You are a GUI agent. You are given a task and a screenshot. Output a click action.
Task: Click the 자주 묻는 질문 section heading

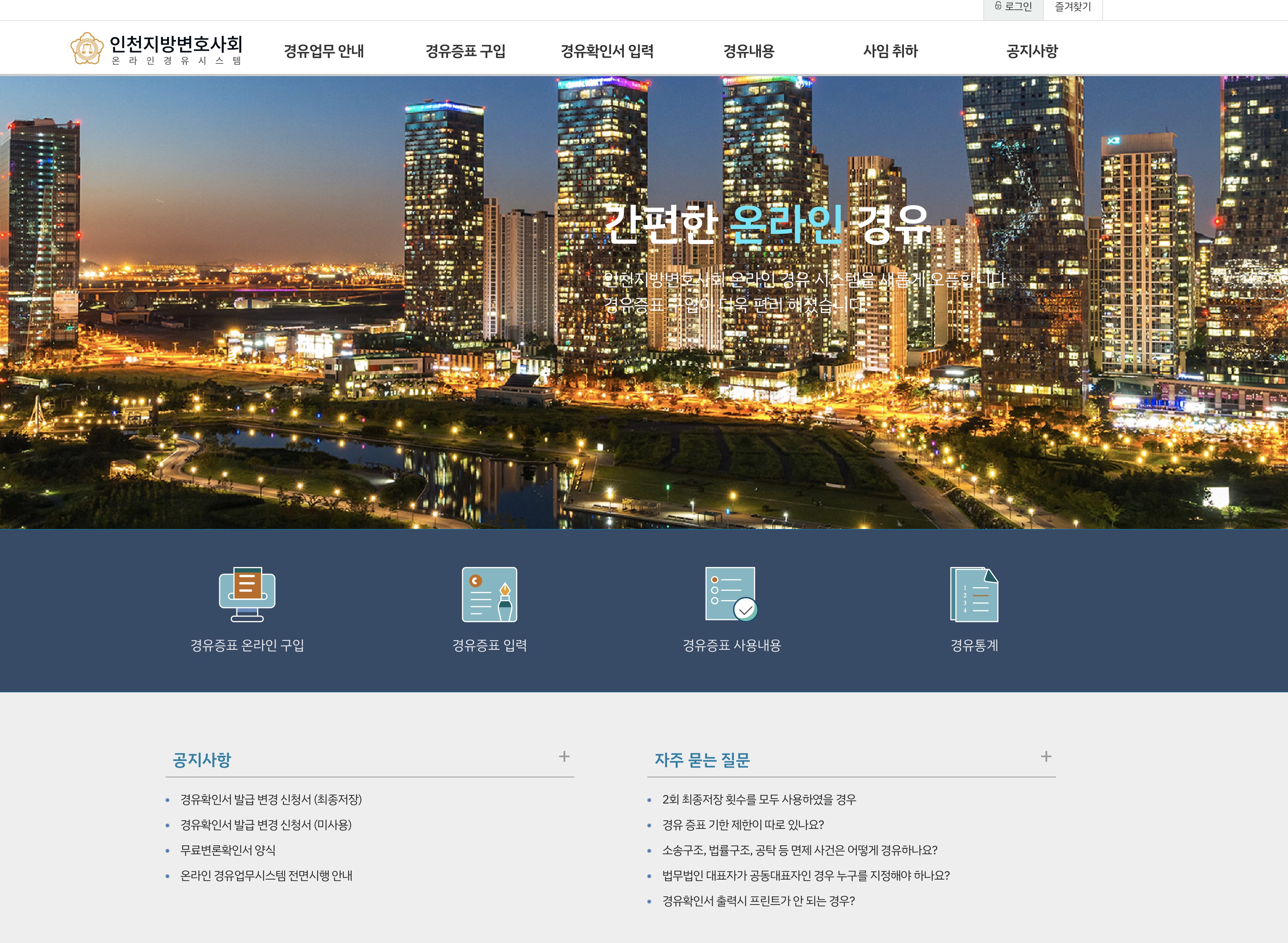pos(702,760)
